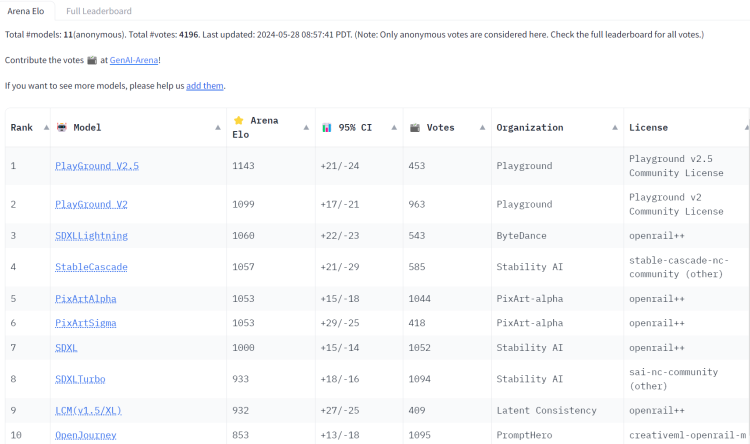Image resolution: width=750 pixels, height=444 pixels.
Task: Select Elo value 1000 in the SDXL row
Action: tap(243, 348)
